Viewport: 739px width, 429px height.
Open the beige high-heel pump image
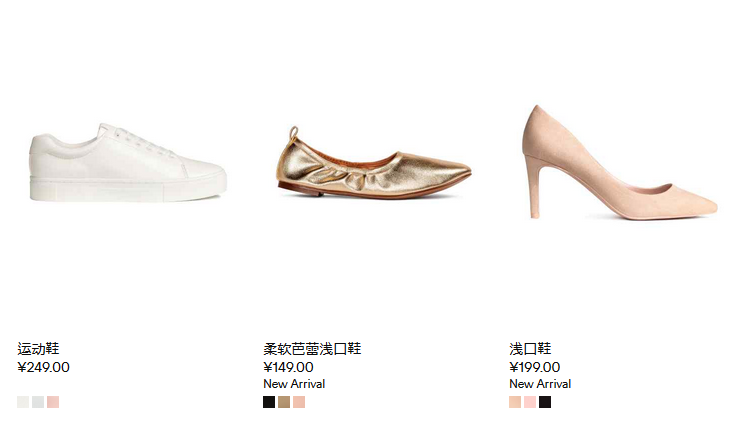click(620, 162)
